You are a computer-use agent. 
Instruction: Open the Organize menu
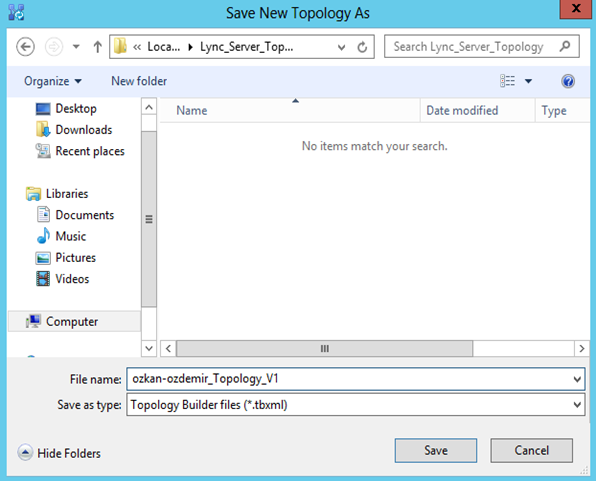click(x=53, y=81)
